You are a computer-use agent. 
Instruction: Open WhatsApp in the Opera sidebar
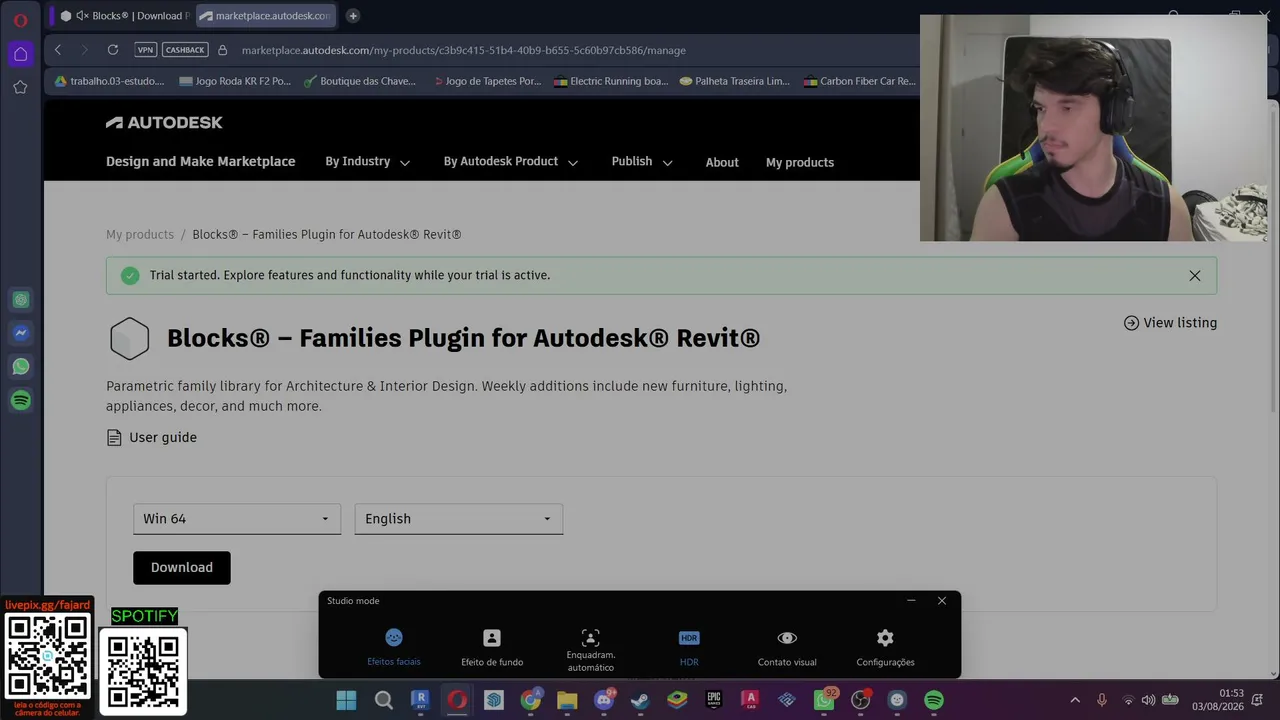[x=20, y=367]
